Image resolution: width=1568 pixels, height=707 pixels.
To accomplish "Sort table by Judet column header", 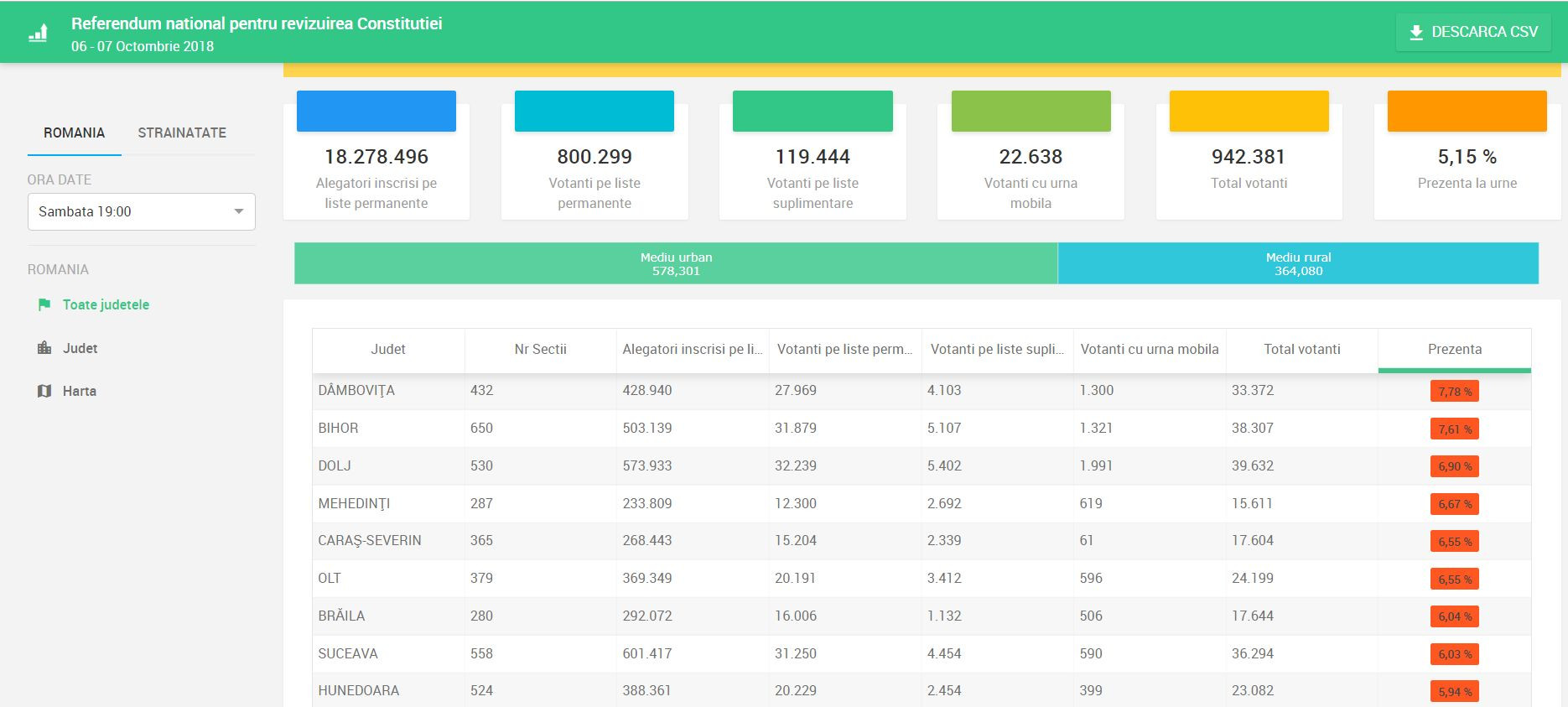I will 387,349.
